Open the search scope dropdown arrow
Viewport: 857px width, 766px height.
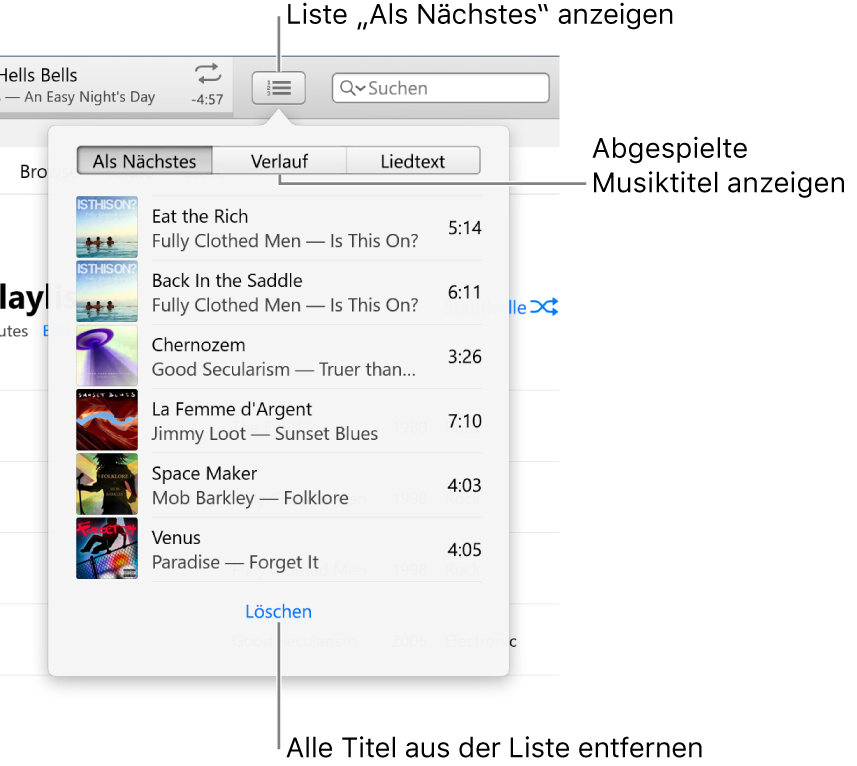coord(361,88)
